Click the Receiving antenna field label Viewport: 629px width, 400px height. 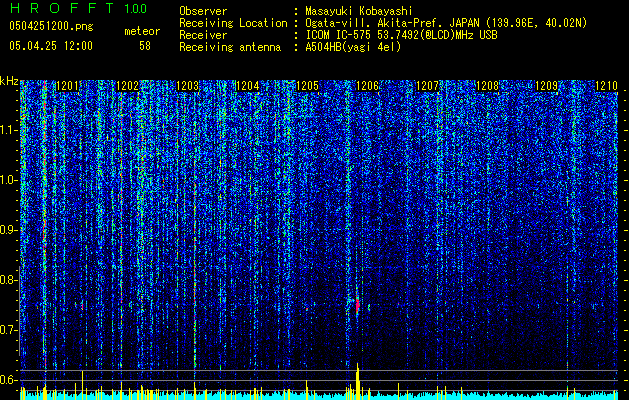tap(230, 47)
